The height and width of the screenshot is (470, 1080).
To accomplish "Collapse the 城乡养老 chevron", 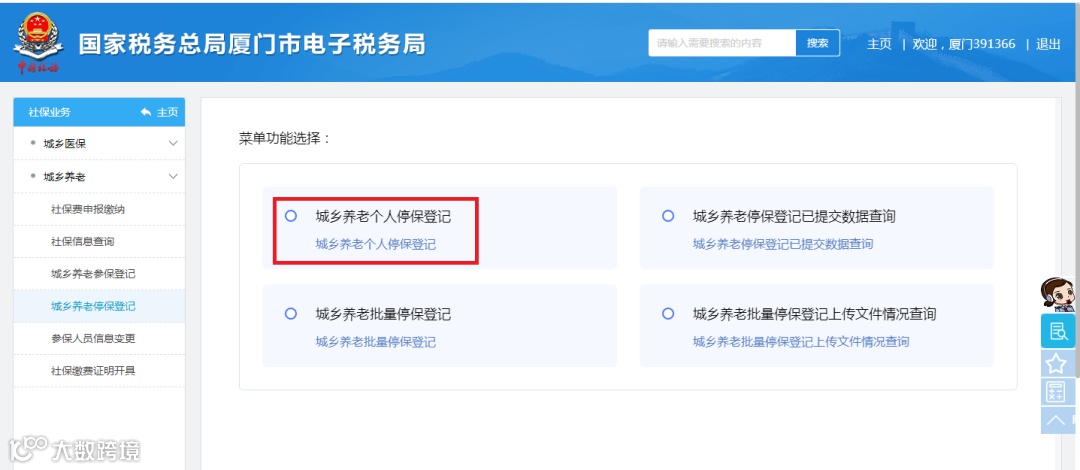I will tap(173, 176).
